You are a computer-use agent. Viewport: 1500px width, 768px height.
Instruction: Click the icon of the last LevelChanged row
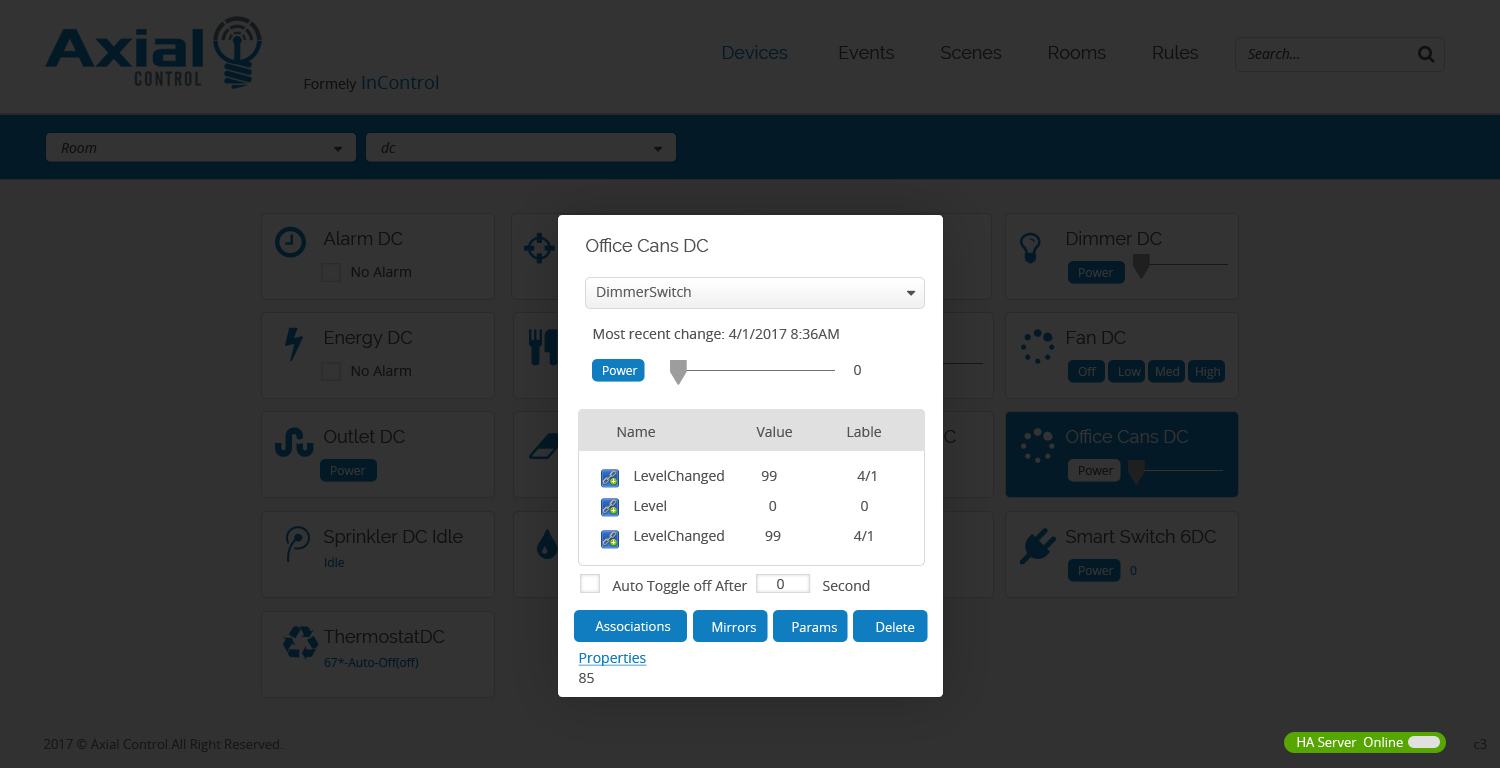[609, 538]
